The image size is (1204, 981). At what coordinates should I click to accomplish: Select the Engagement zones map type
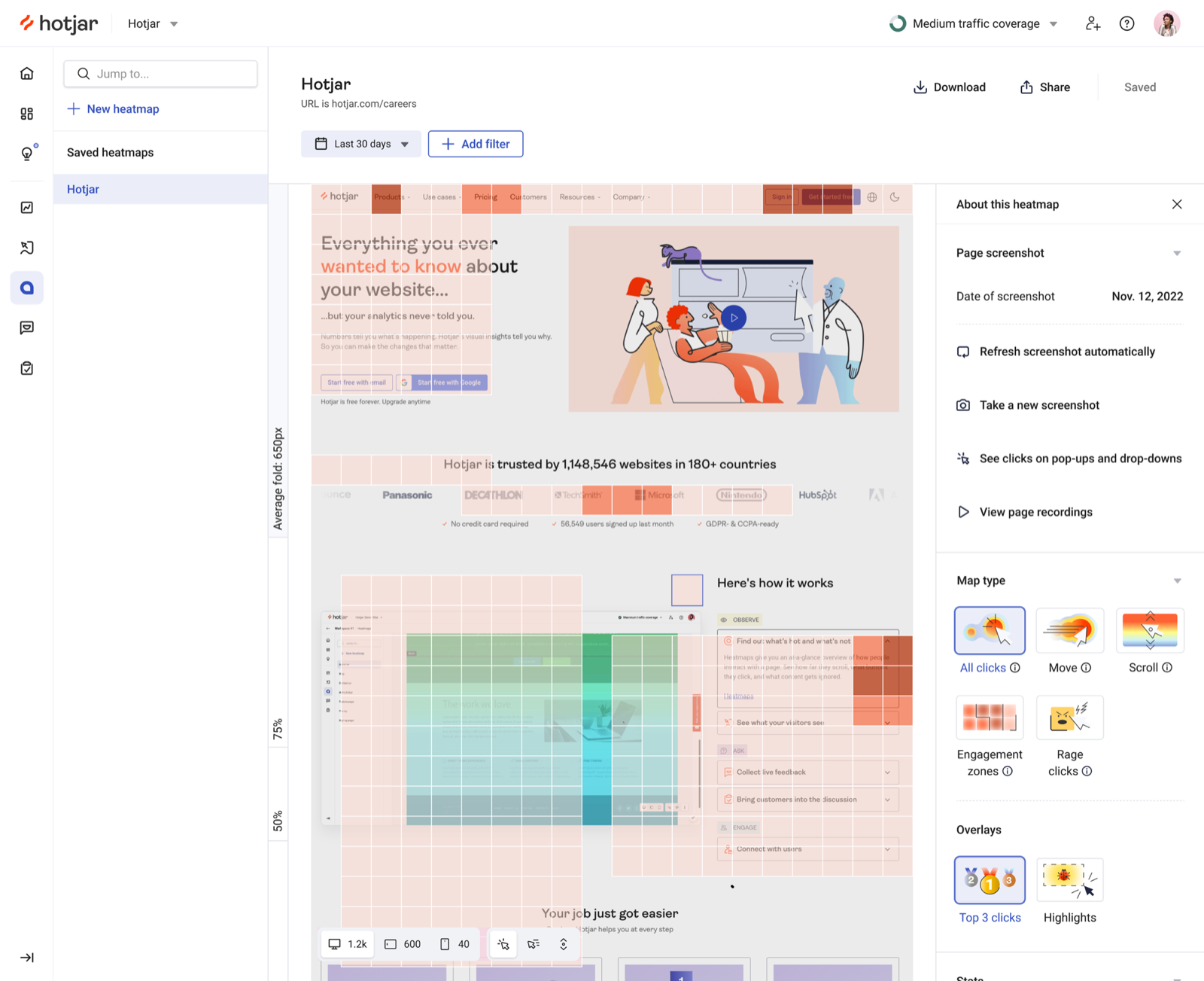990,717
